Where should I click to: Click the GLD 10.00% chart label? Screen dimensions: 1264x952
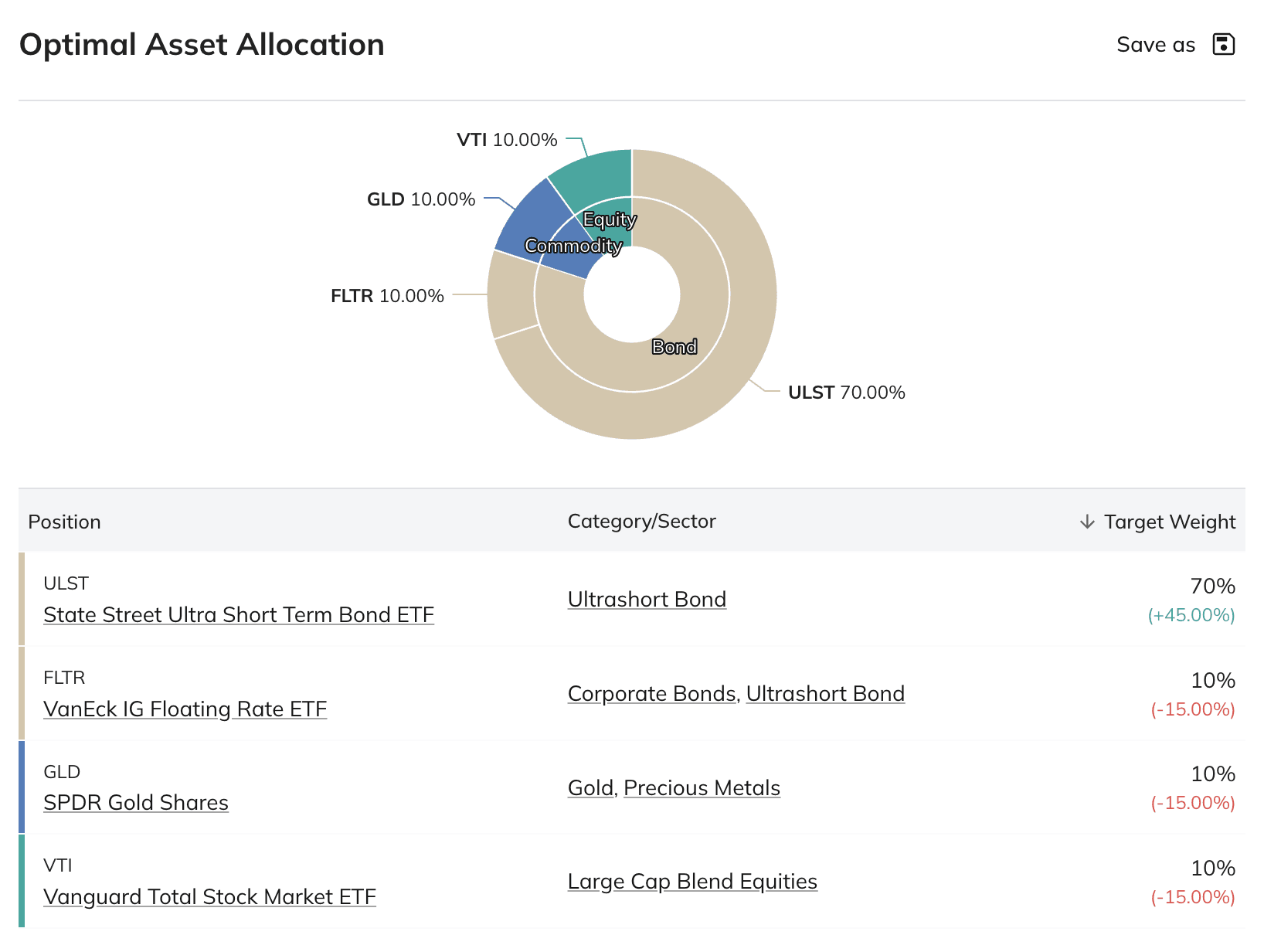coord(421,199)
